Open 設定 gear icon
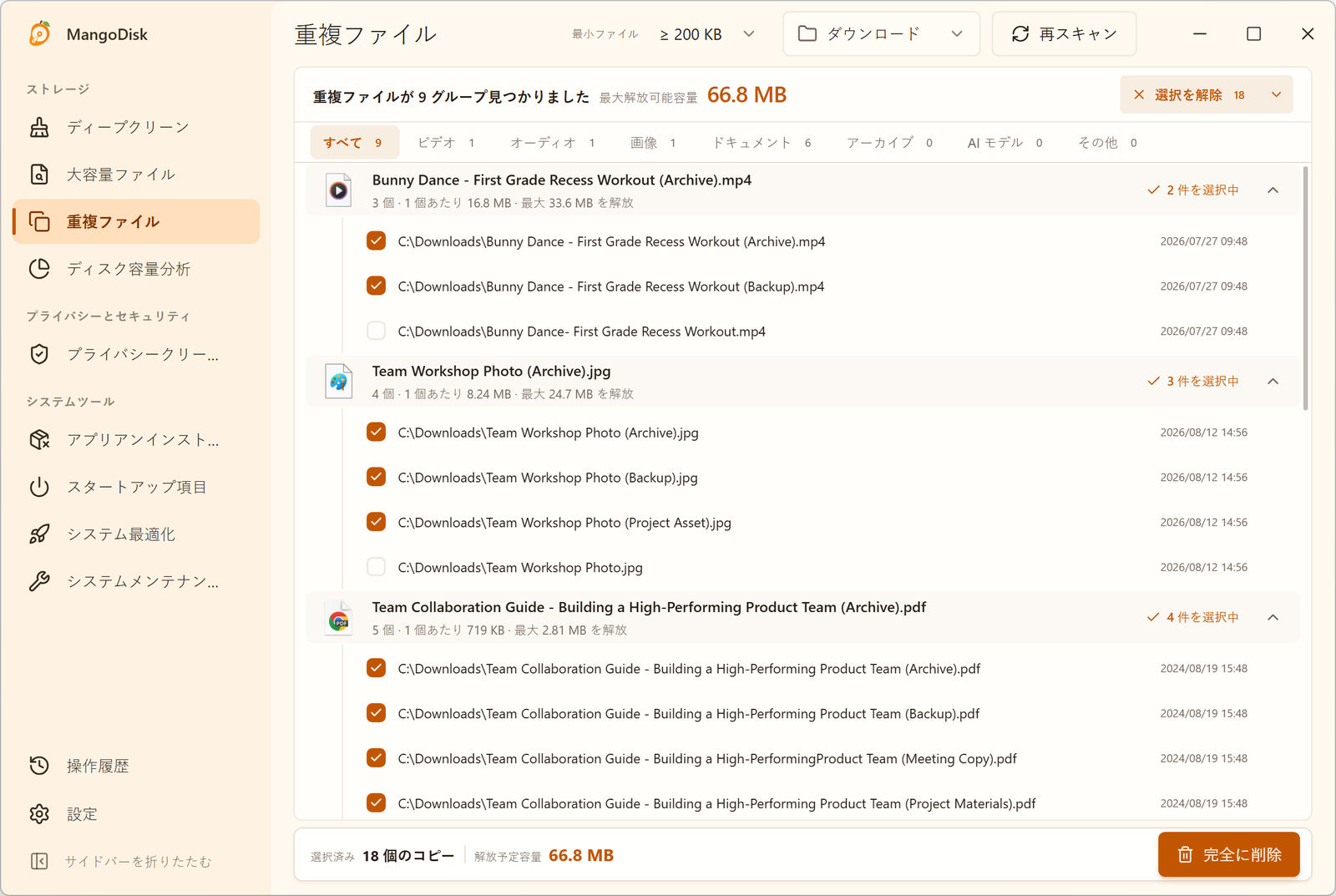 pos(39,813)
